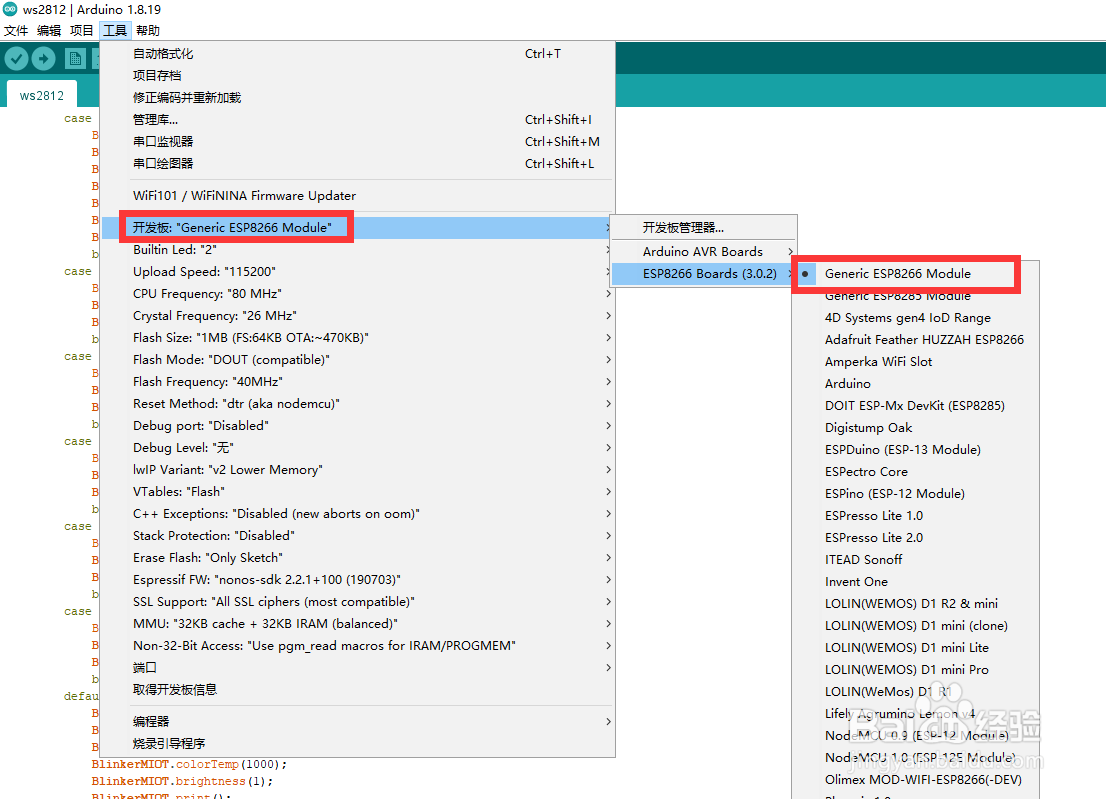Open Non-32-Bit Access submenu
The image size is (1106, 799).
pos(358,645)
